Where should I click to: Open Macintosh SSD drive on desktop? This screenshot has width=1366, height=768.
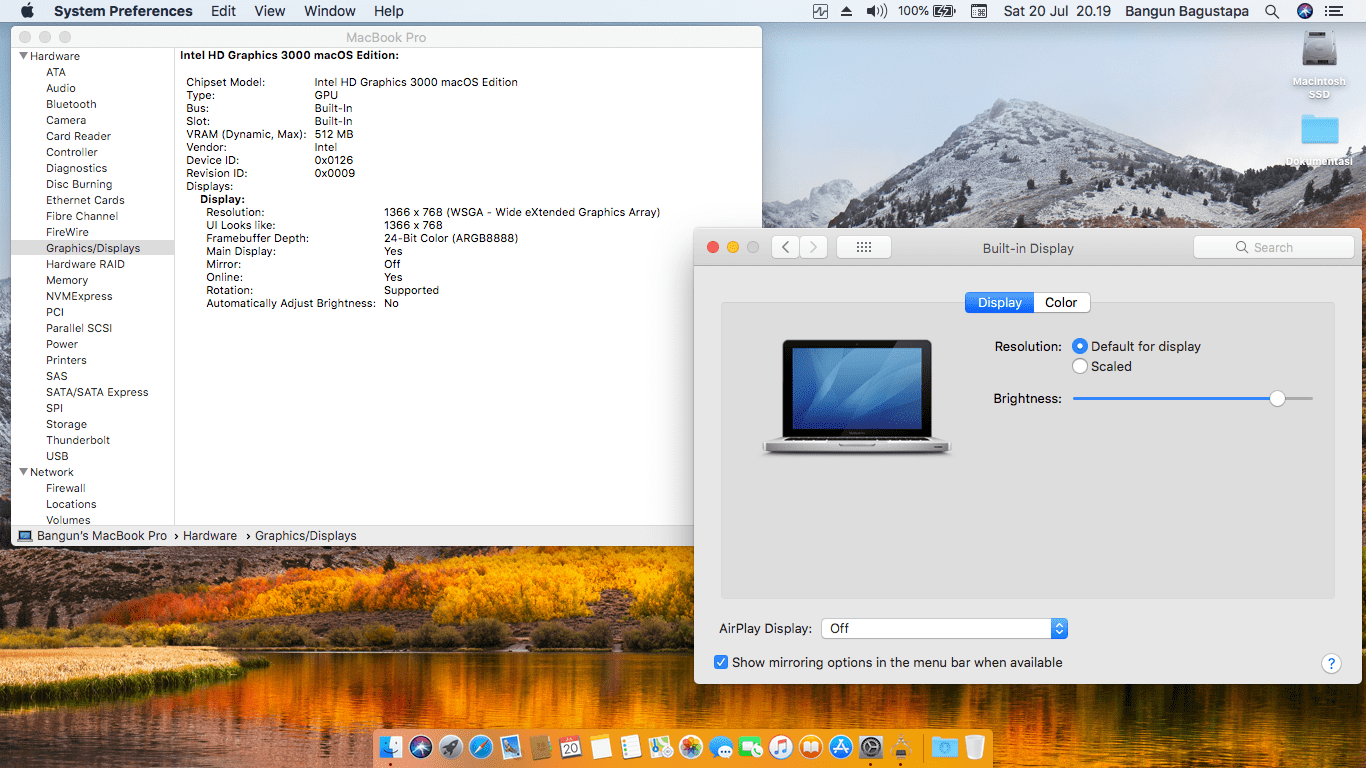pos(1319,63)
